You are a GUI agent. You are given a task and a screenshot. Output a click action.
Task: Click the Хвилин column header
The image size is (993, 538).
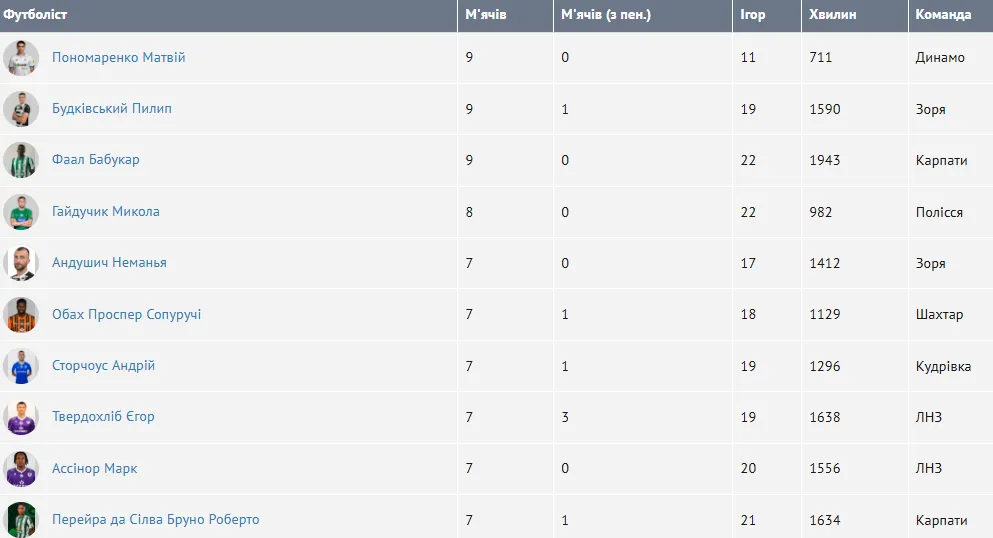[x=832, y=15]
